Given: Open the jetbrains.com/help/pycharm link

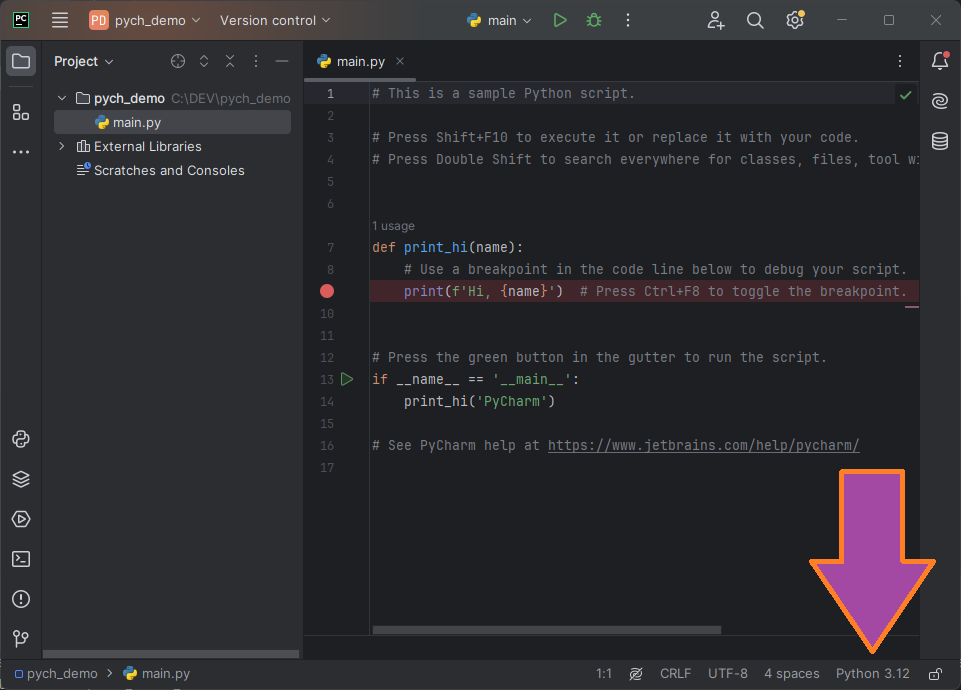Looking at the screenshot, I should 704,445.
